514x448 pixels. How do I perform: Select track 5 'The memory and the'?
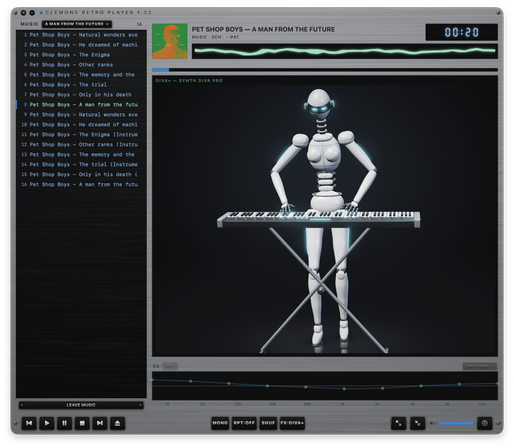pyautogui.click(x=81, y=75)
